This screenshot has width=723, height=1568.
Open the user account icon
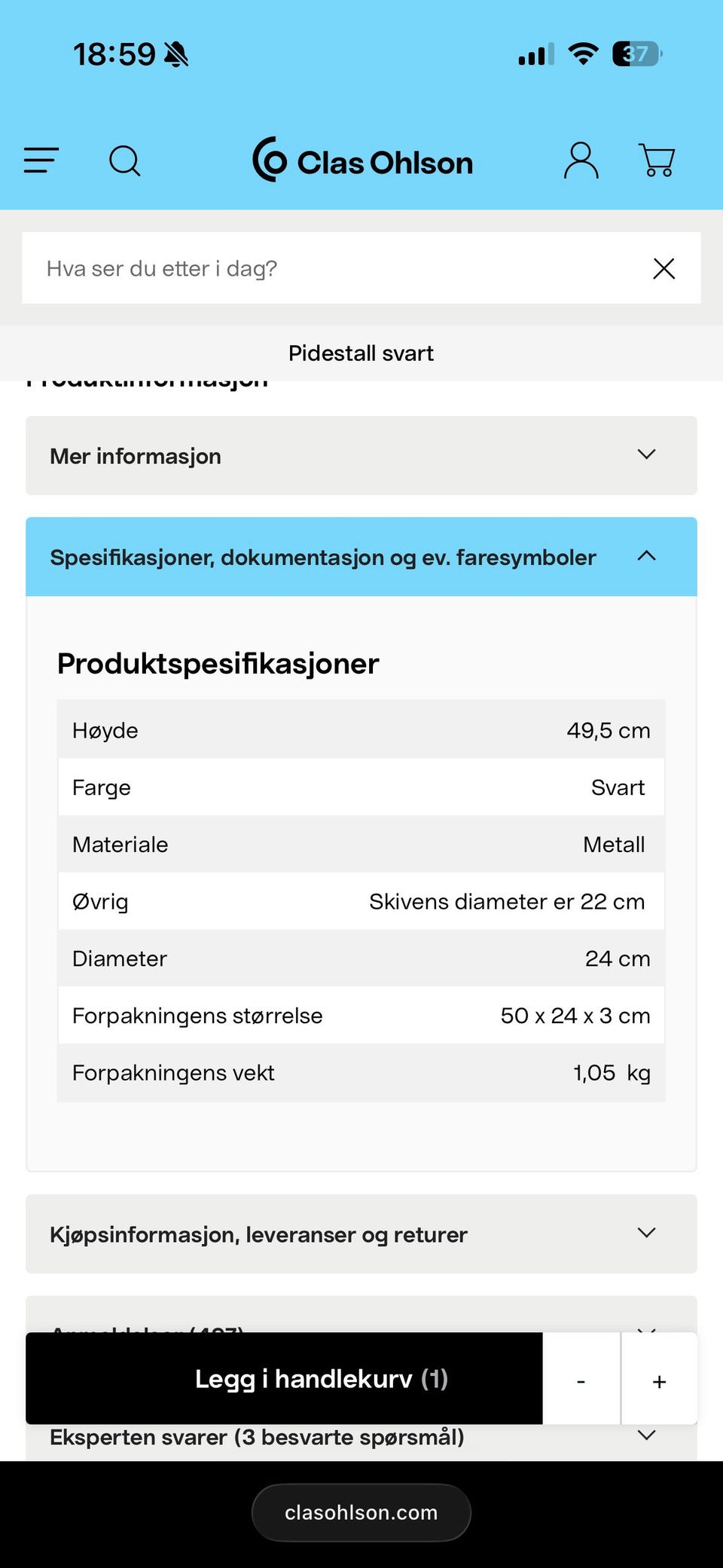tap(581, 160)
